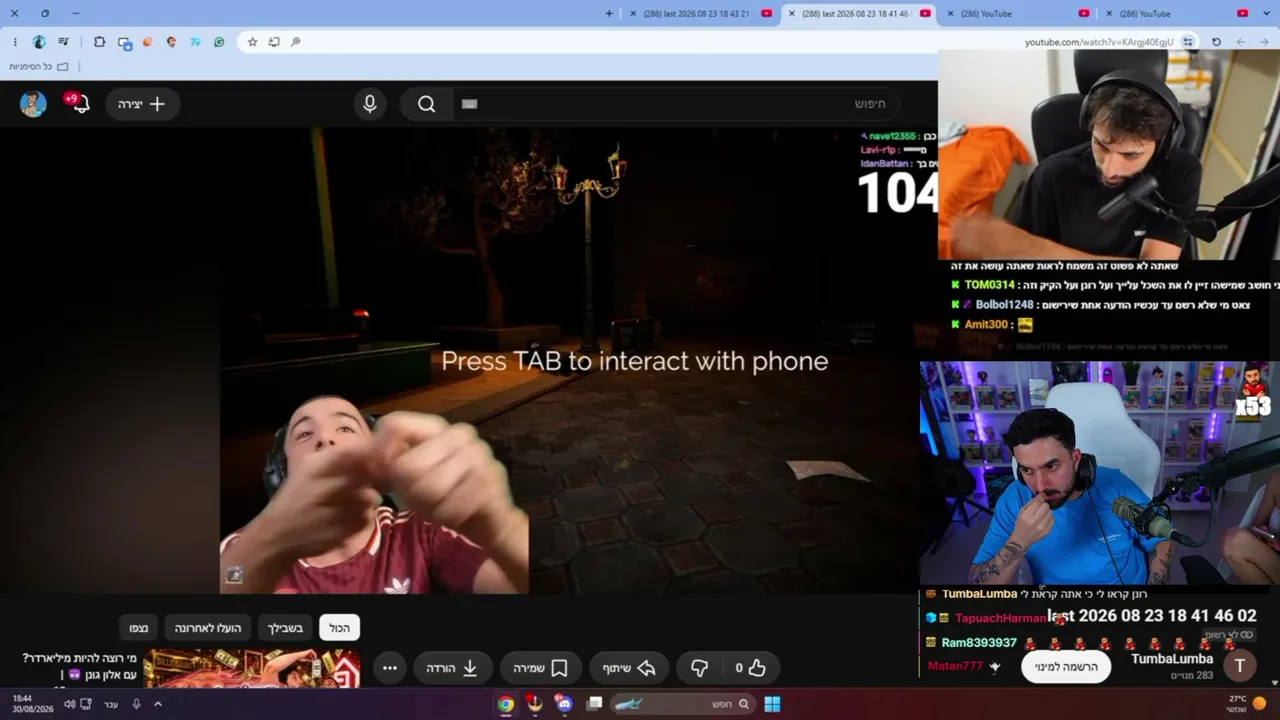Viewport: 1280px width, 720px height.
Task: Open the recommended video thumbnail
Action: coord(252,668)
